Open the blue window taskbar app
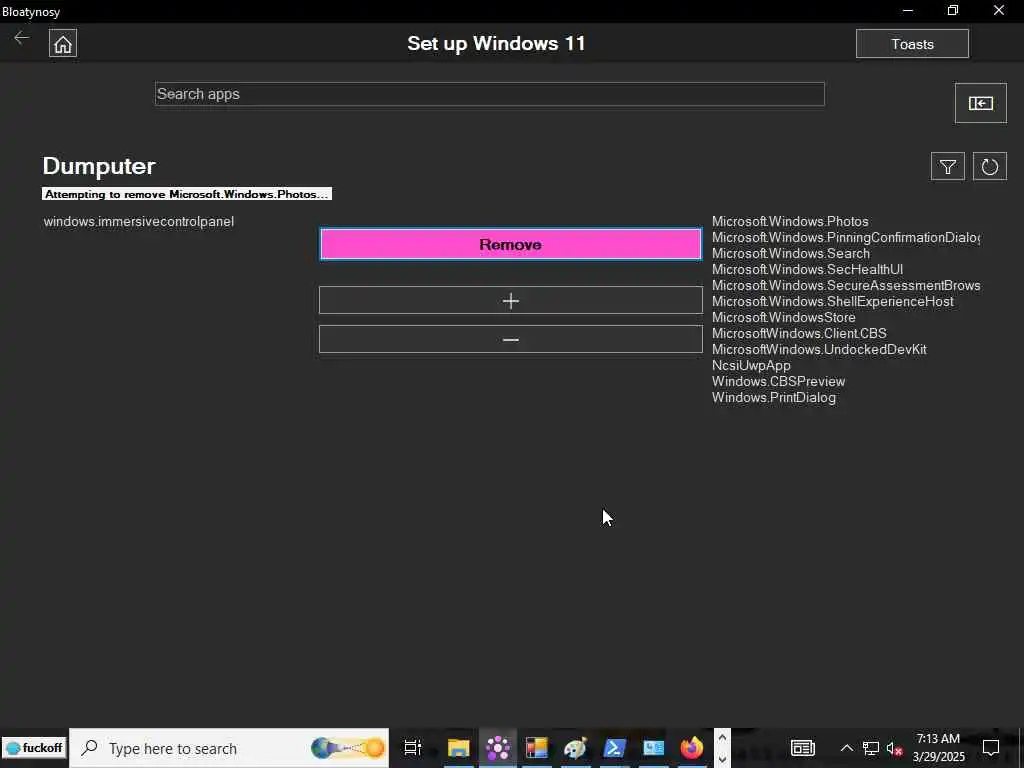 click(653, 748)
